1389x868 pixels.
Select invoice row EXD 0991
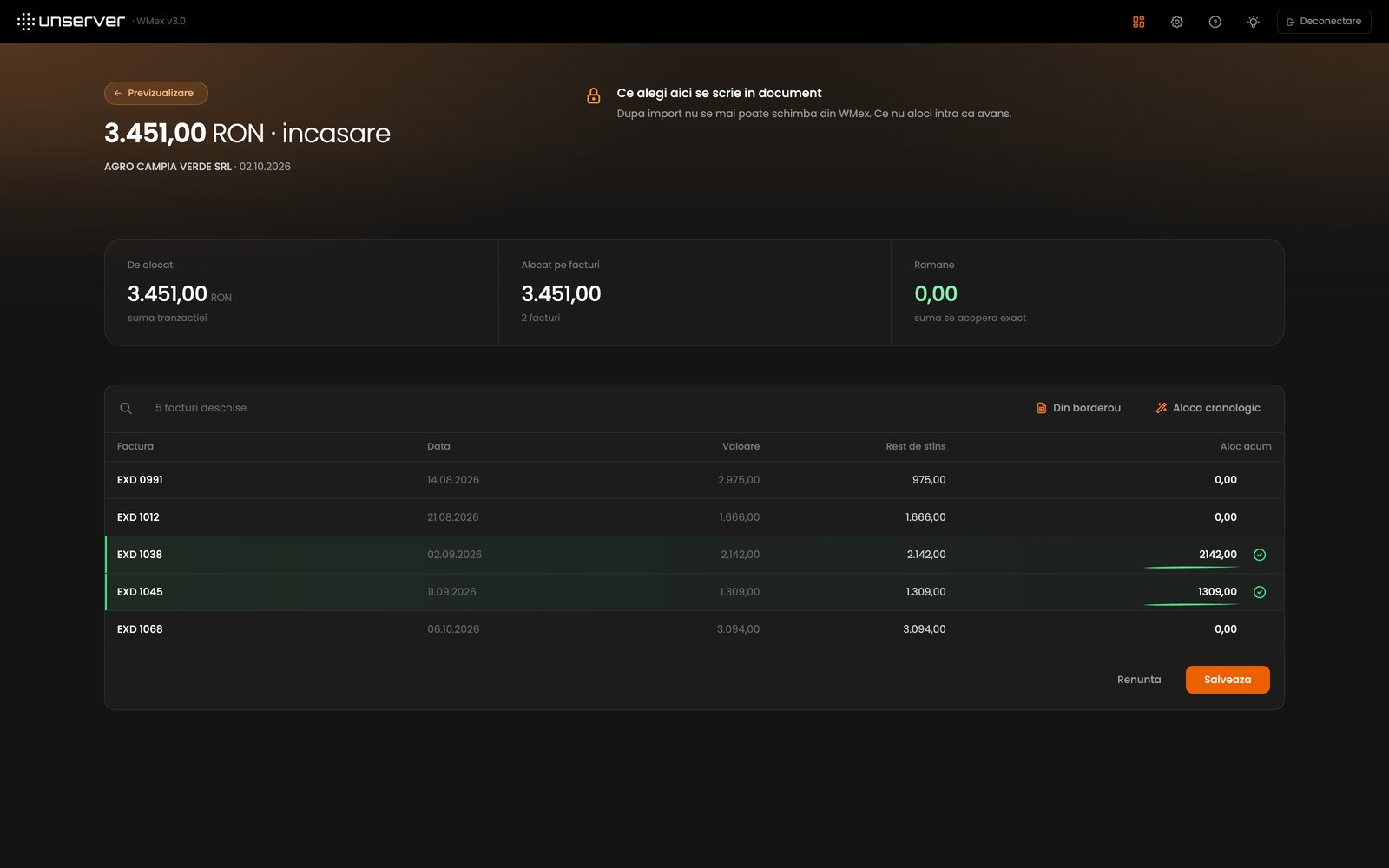click(x=694, y=480)
